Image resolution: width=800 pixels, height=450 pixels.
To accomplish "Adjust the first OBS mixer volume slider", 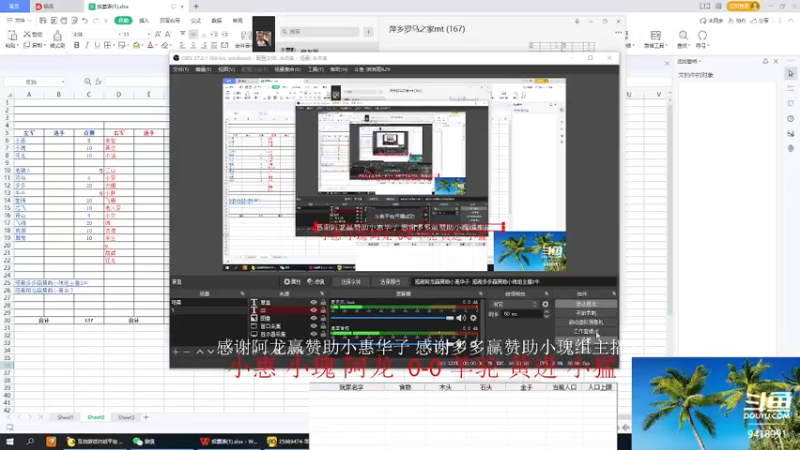I will 392,318.
